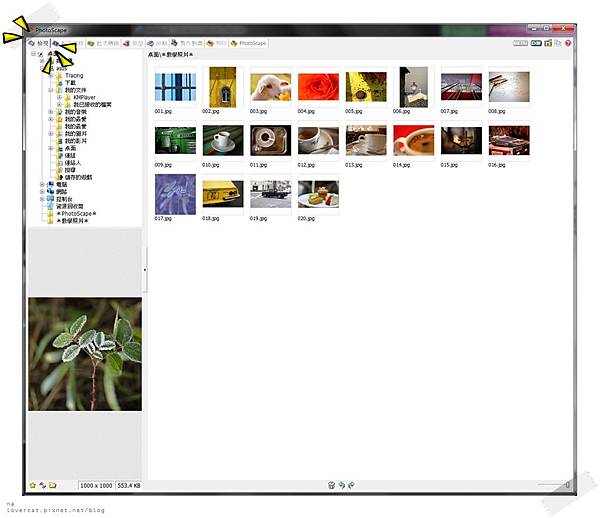Viewport: 600px width, 518px height.
Task: Go to the PhotoScape home tab
Action: (x=248, y=44)
